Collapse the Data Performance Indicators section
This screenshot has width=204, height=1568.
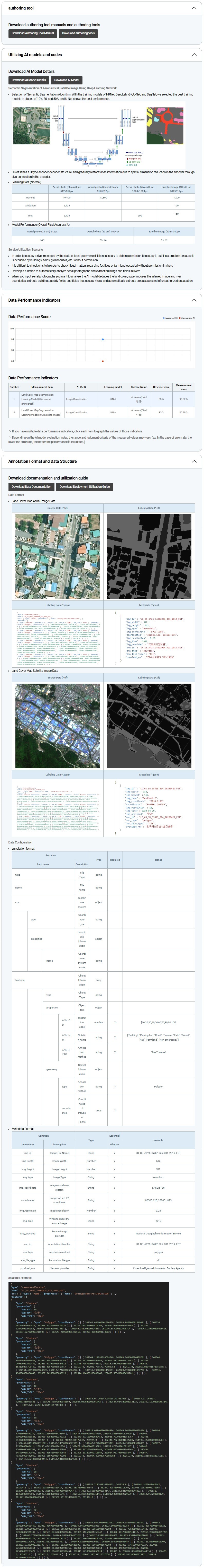(x=194, y=300)
